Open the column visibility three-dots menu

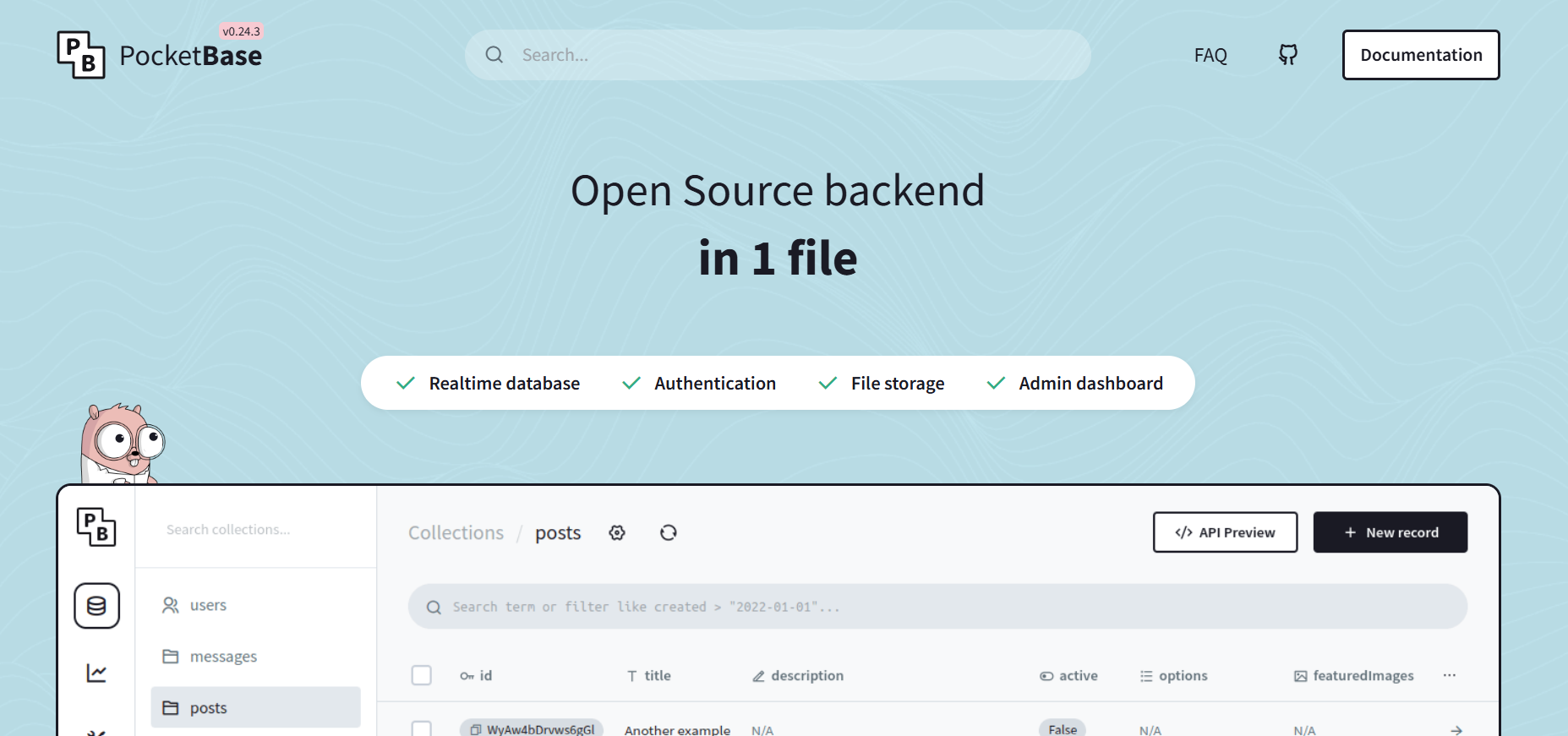pos(1449,675)
